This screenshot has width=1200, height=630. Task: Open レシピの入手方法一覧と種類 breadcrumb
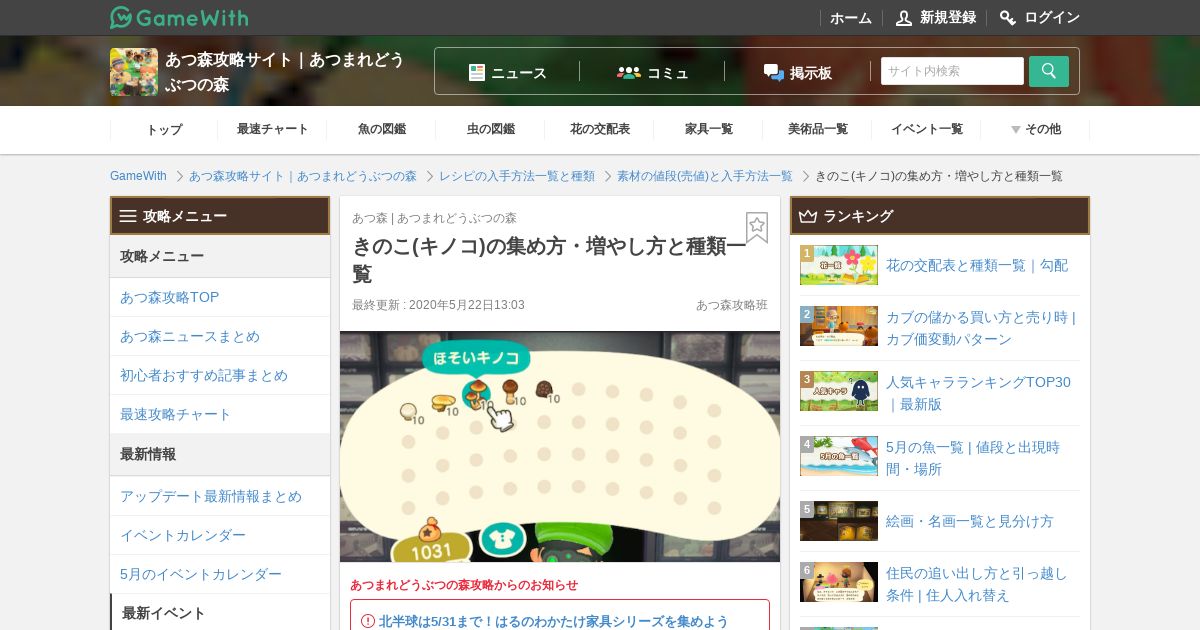(x=517, y=176)
